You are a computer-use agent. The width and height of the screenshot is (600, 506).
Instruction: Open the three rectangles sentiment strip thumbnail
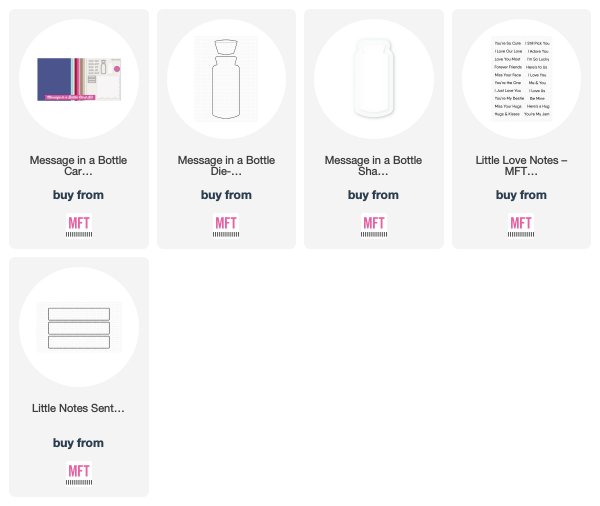pos(79,327)
